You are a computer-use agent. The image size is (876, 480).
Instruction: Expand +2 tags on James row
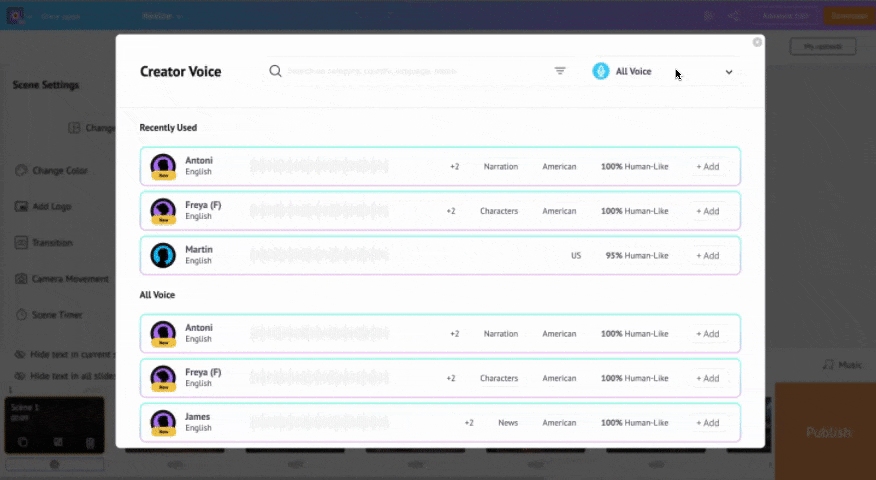click(x=469, y=423)
